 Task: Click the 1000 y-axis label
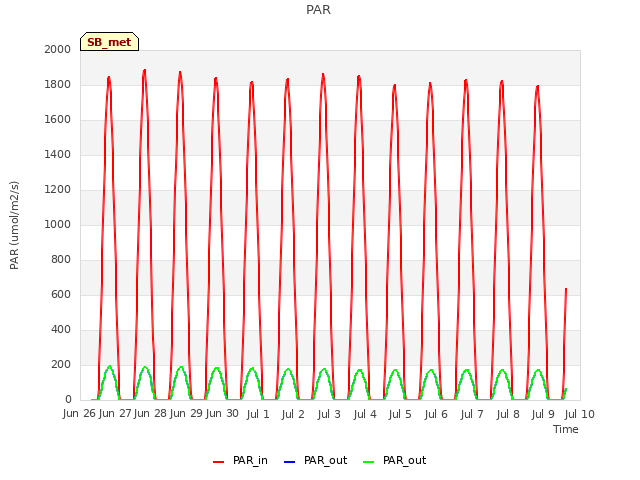pos(58,224)
